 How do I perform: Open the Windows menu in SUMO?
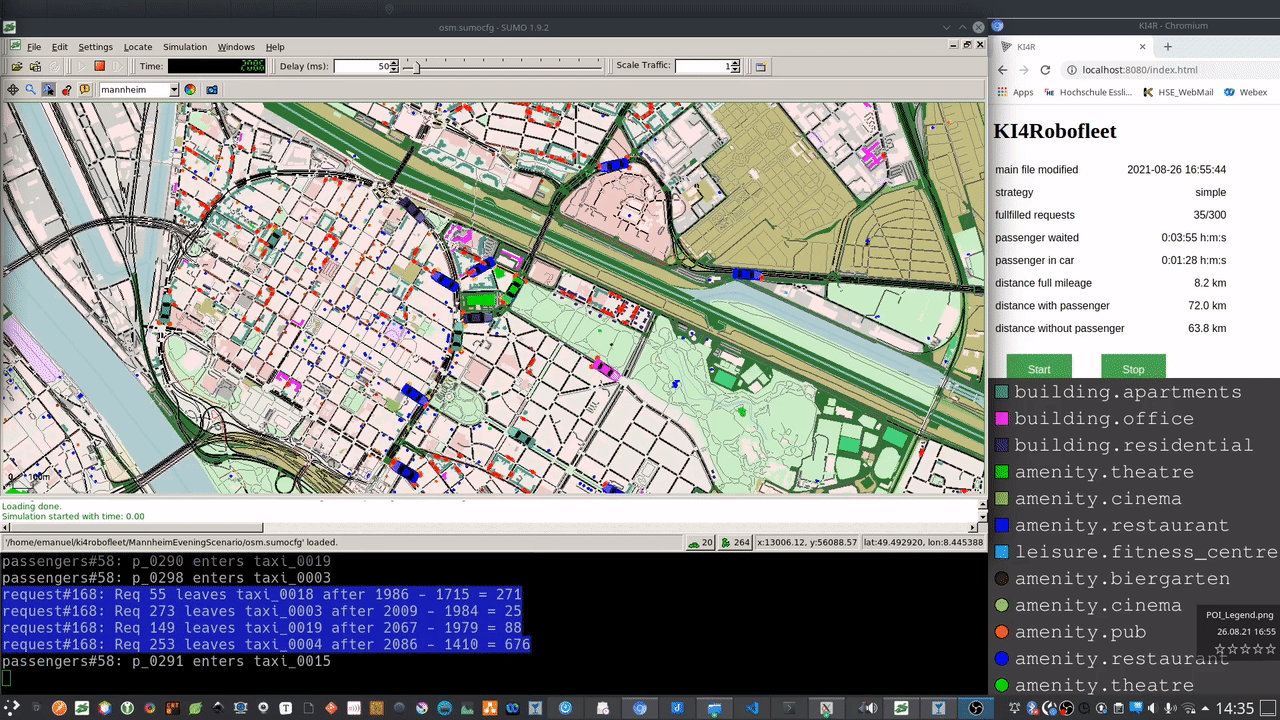point(236,47)
